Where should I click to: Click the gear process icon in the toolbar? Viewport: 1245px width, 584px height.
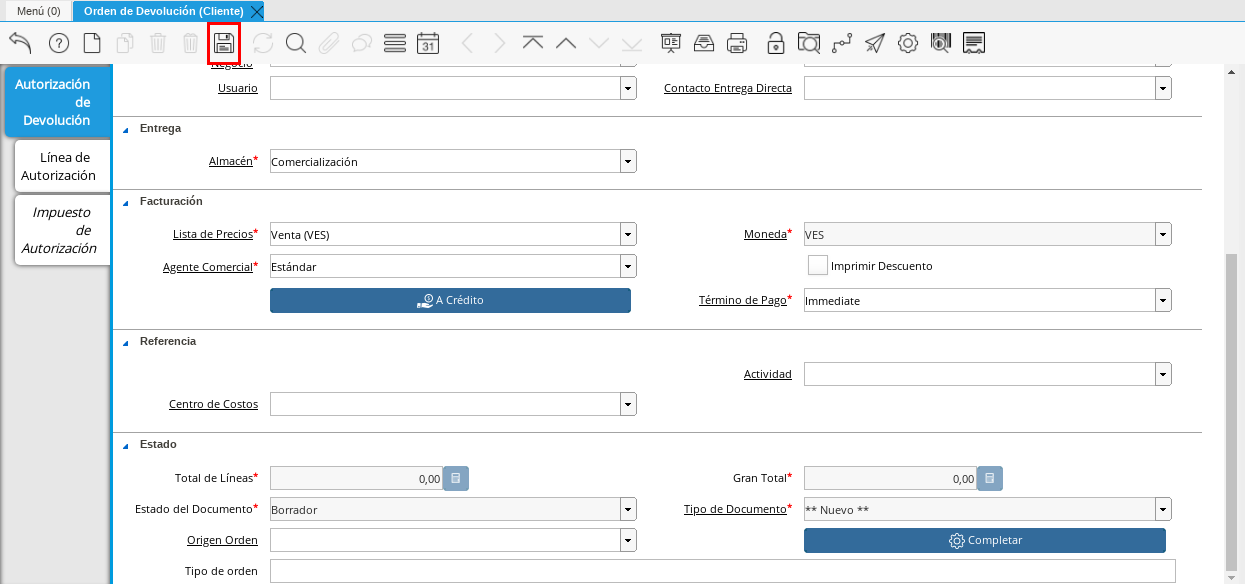pos(908,43)
